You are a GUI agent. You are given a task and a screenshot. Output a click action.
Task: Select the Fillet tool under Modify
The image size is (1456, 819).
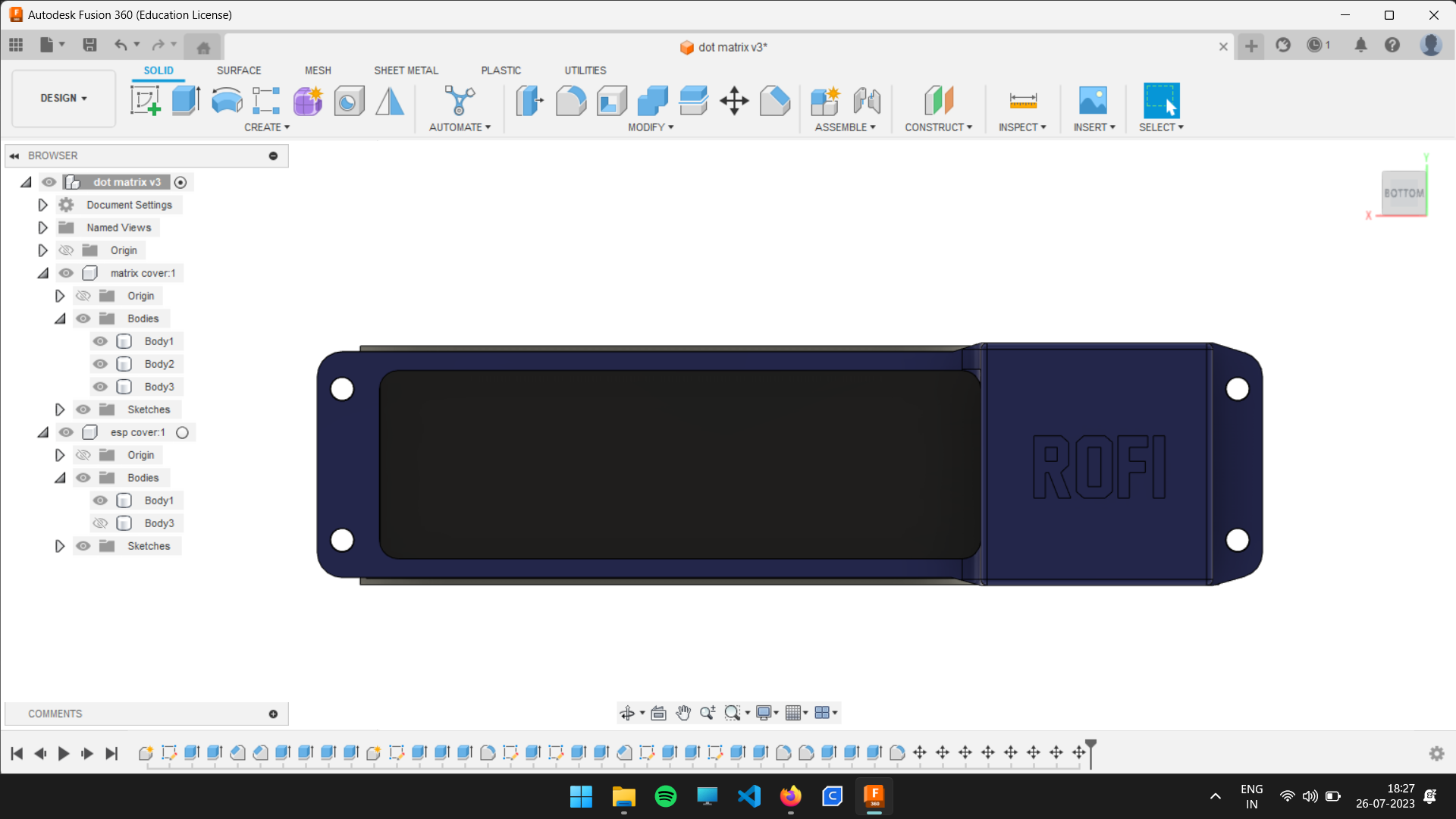pyautogui.click(x=570, y=101)
